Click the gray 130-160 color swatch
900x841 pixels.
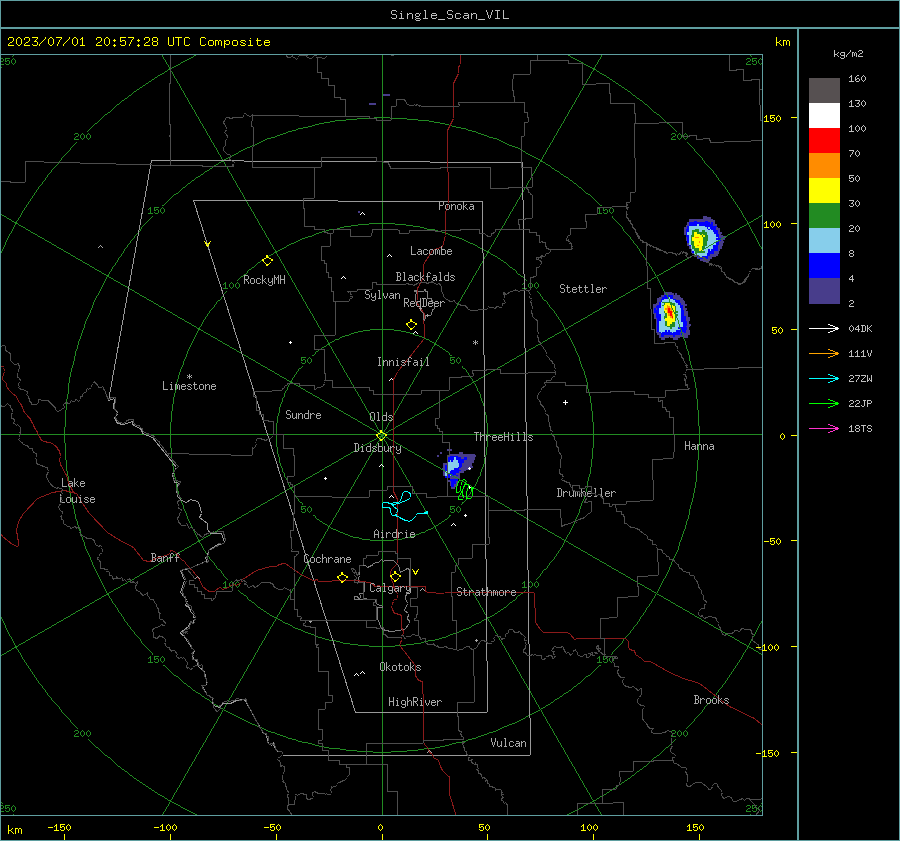[824, 91]
